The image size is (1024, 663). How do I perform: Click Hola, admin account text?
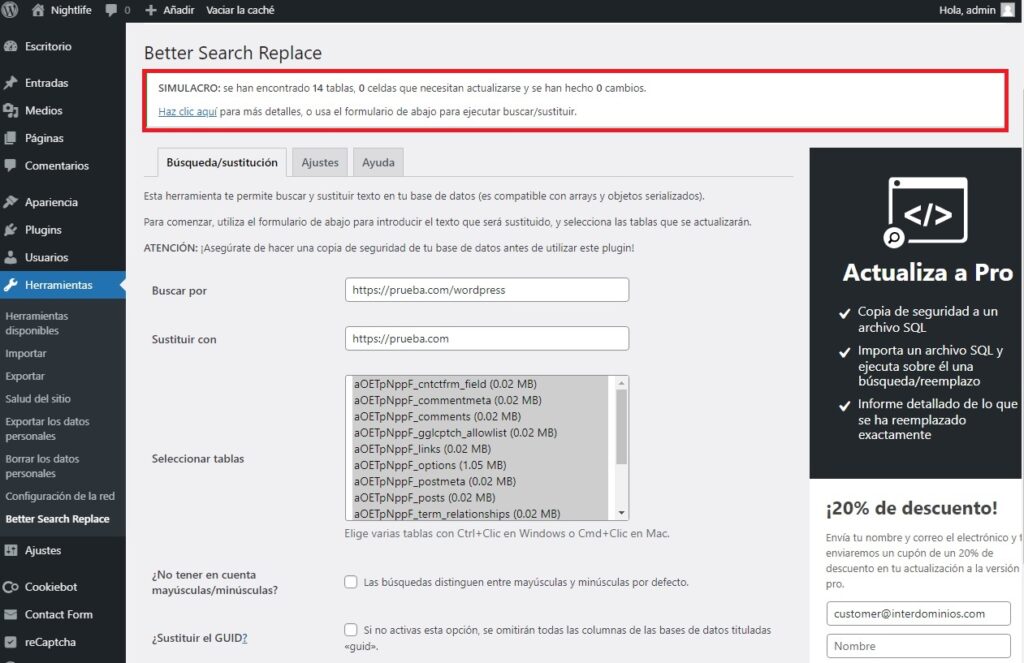click(967, 10)
